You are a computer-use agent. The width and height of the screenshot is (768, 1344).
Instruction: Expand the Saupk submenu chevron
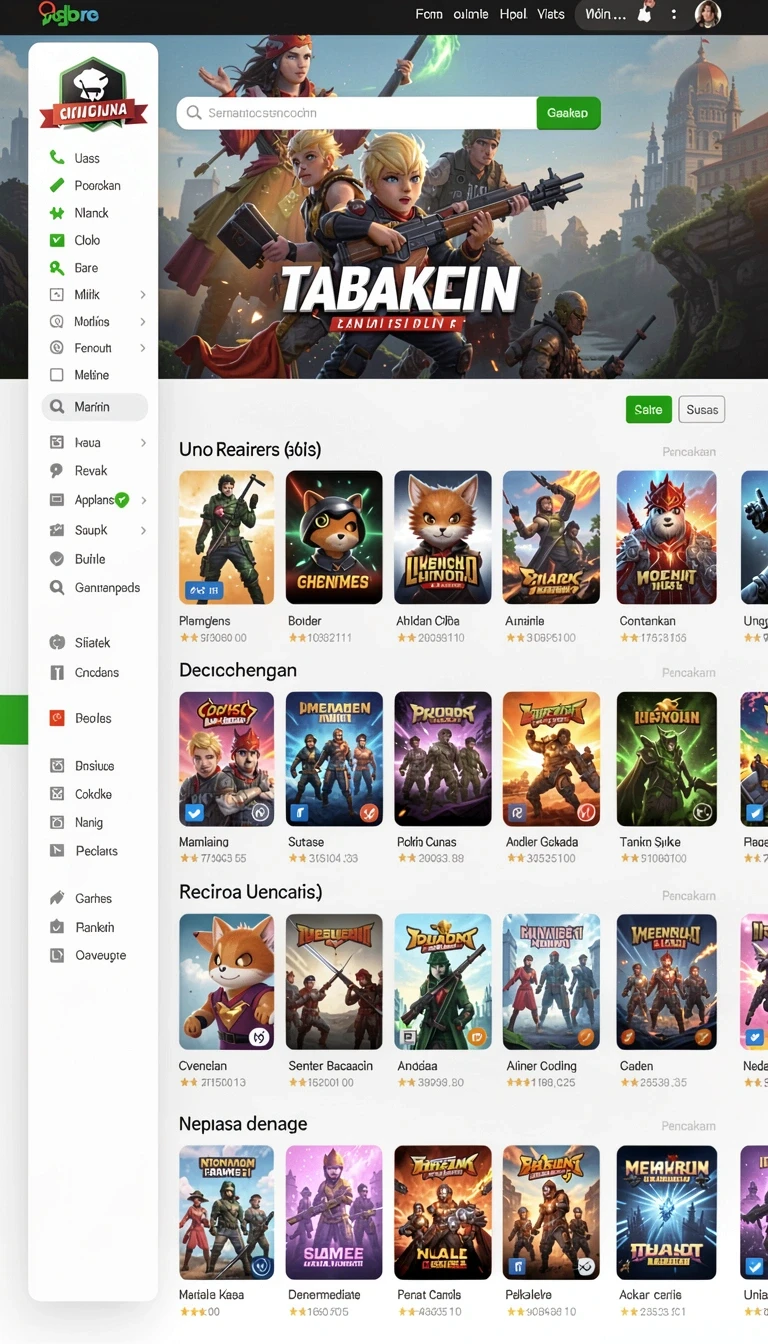tap(143, 530)
